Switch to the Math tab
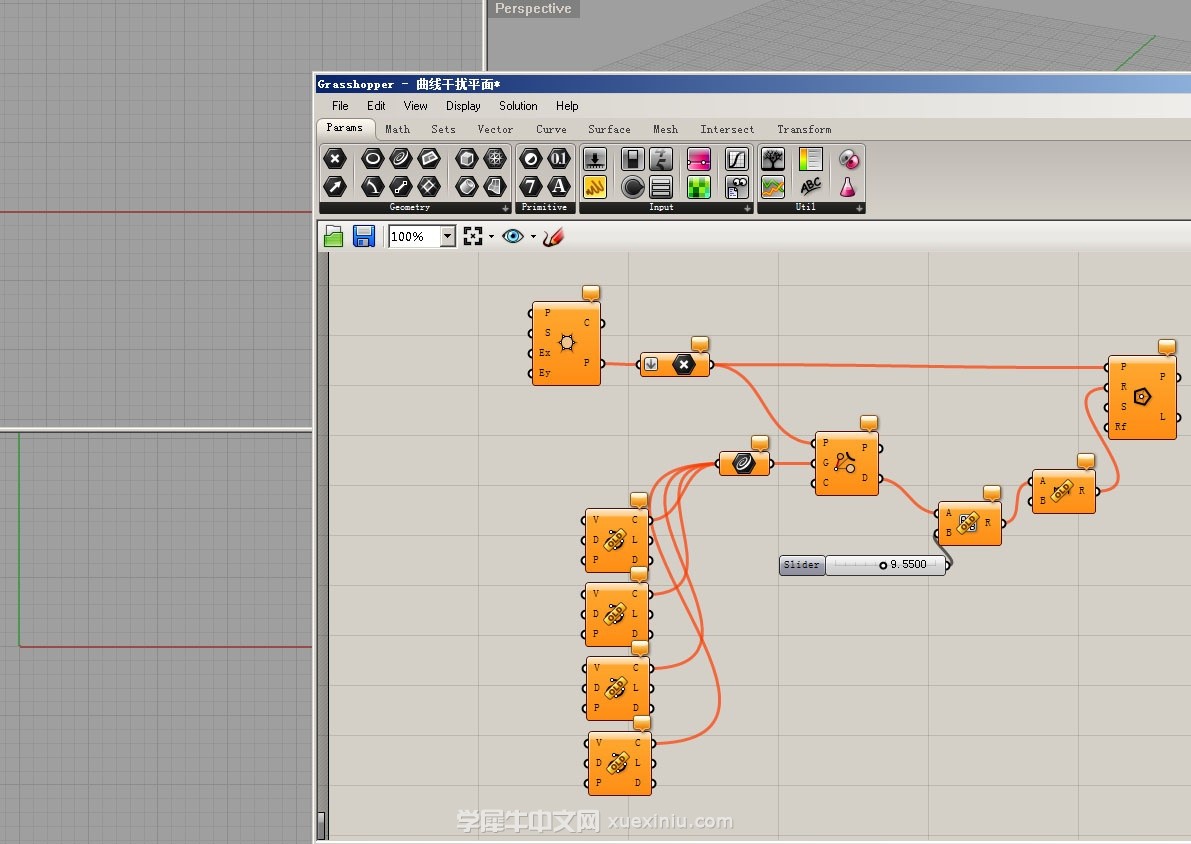The height and width of the screenshot is (844, 1191). (397, 129)
